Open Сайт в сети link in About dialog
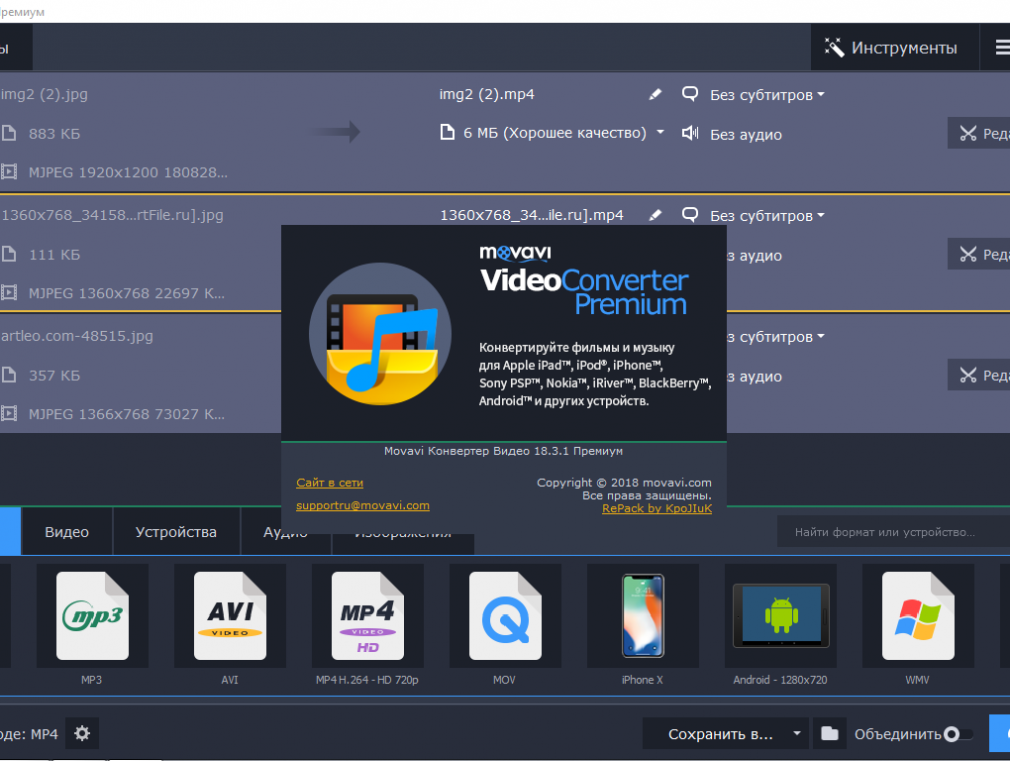The width and height of the screenshot is (1010, 761). pyautogui.click(x=329, y=483)
